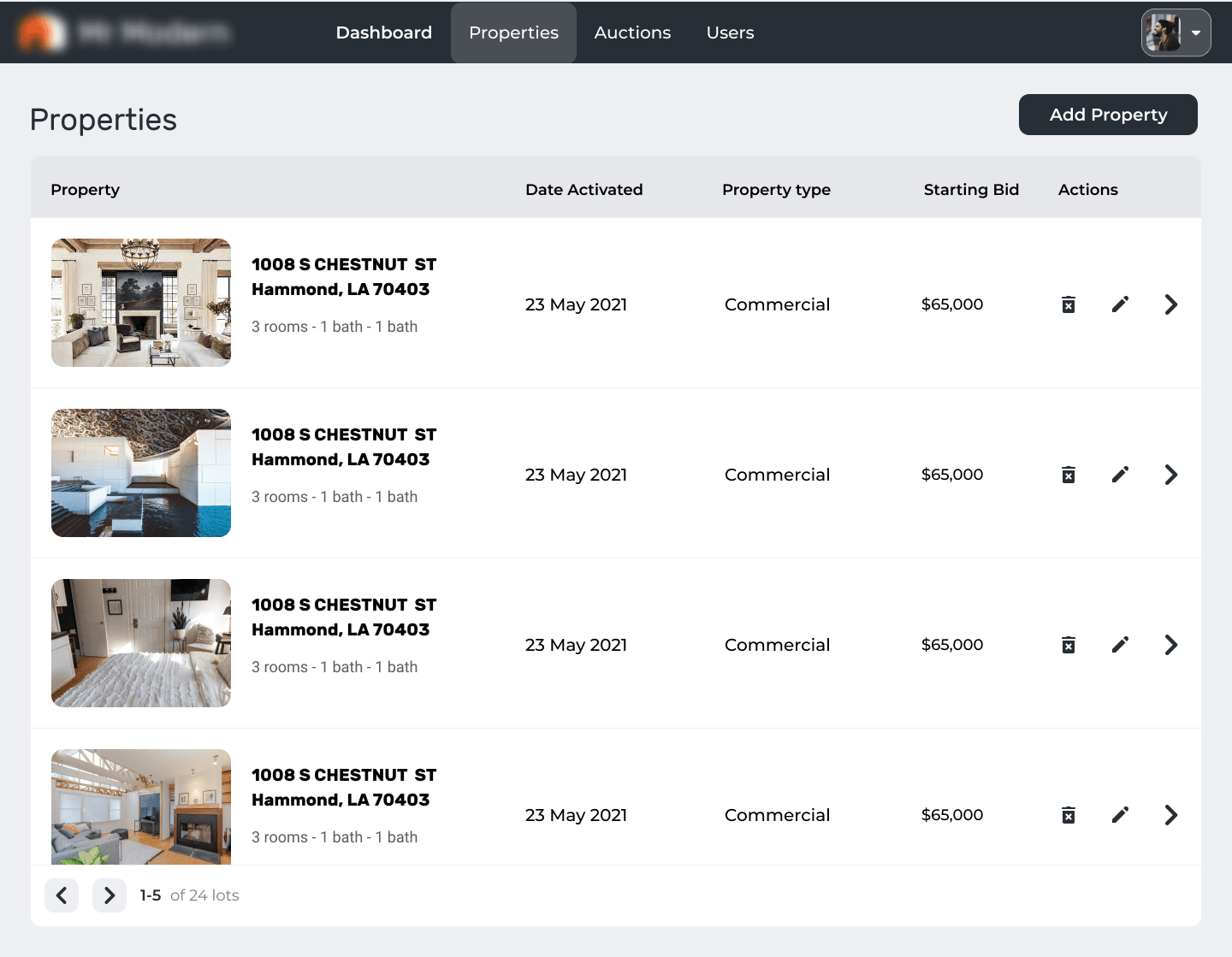Delete the third property listing
The image size is (1232, 957).
click(x=1068, y=644)
